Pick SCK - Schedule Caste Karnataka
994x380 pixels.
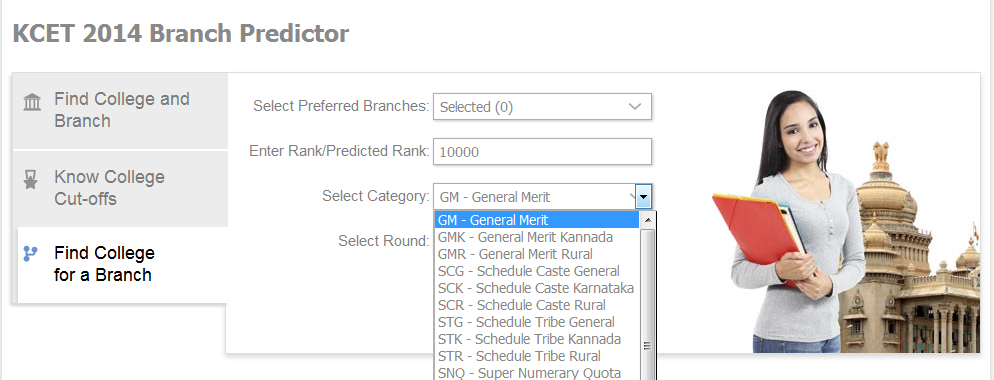coord(536,288)
